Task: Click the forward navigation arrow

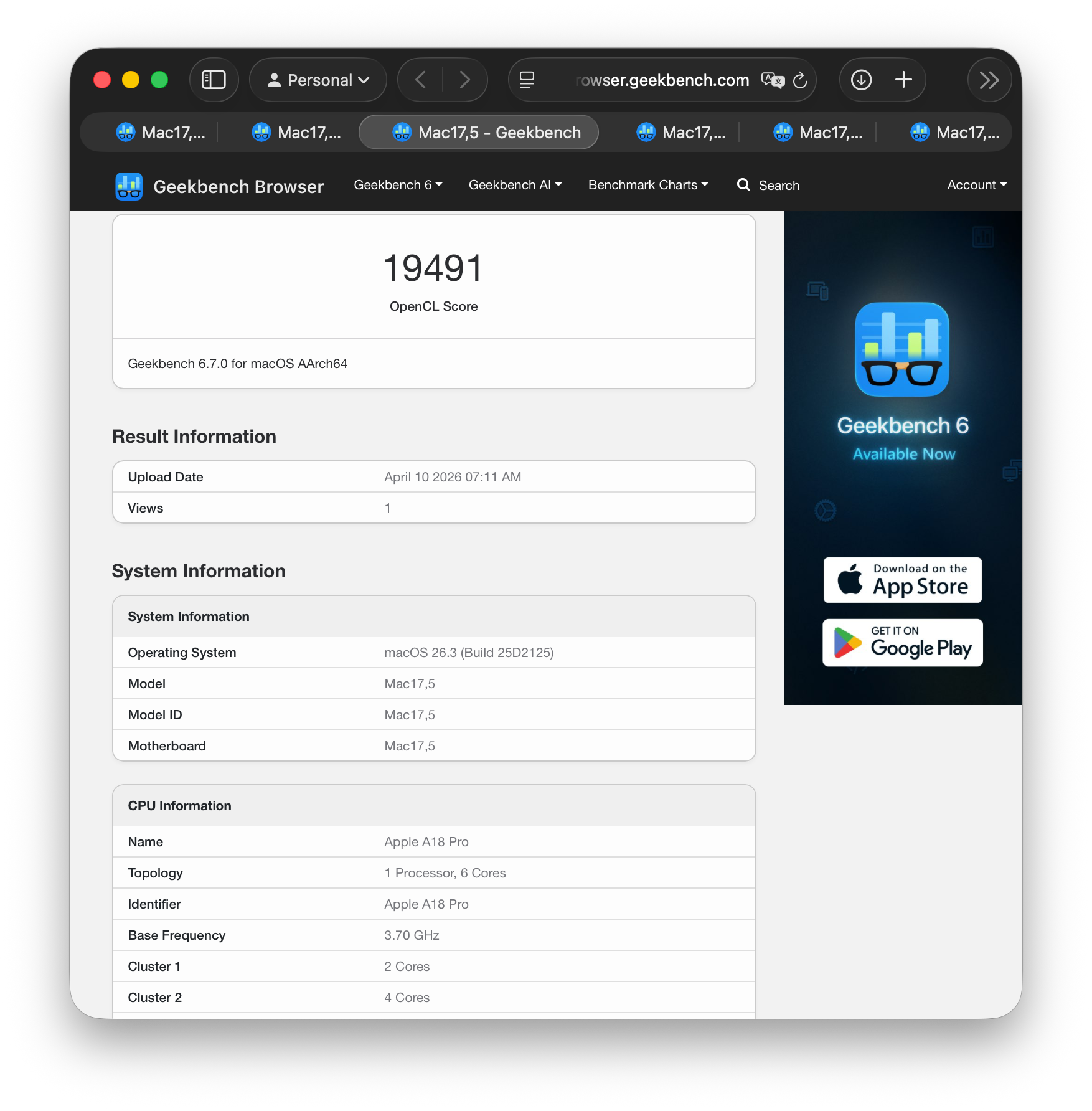Action: [464, 80]
